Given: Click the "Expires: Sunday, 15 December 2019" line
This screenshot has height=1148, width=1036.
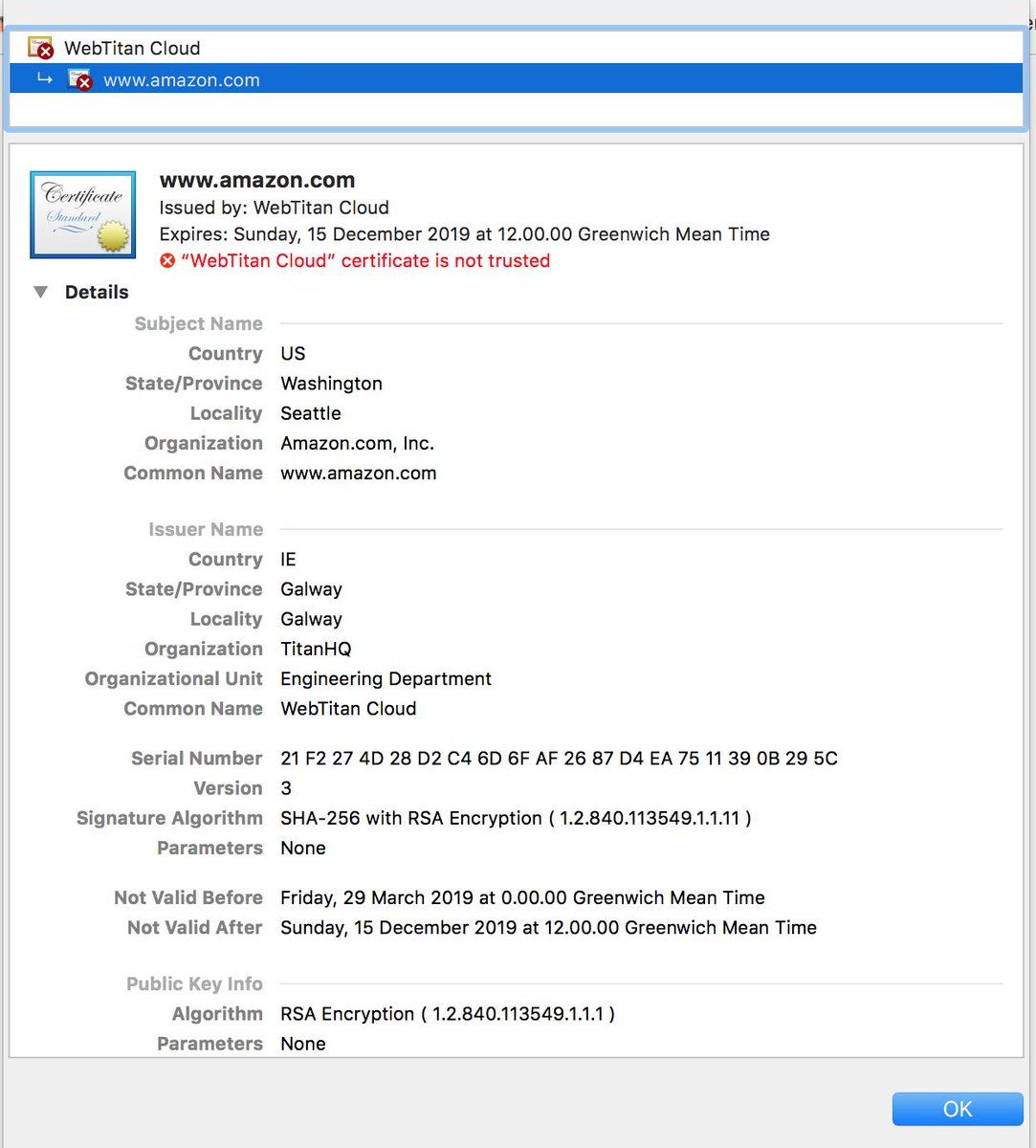Looking at the screenshot, I should point(464,234).
